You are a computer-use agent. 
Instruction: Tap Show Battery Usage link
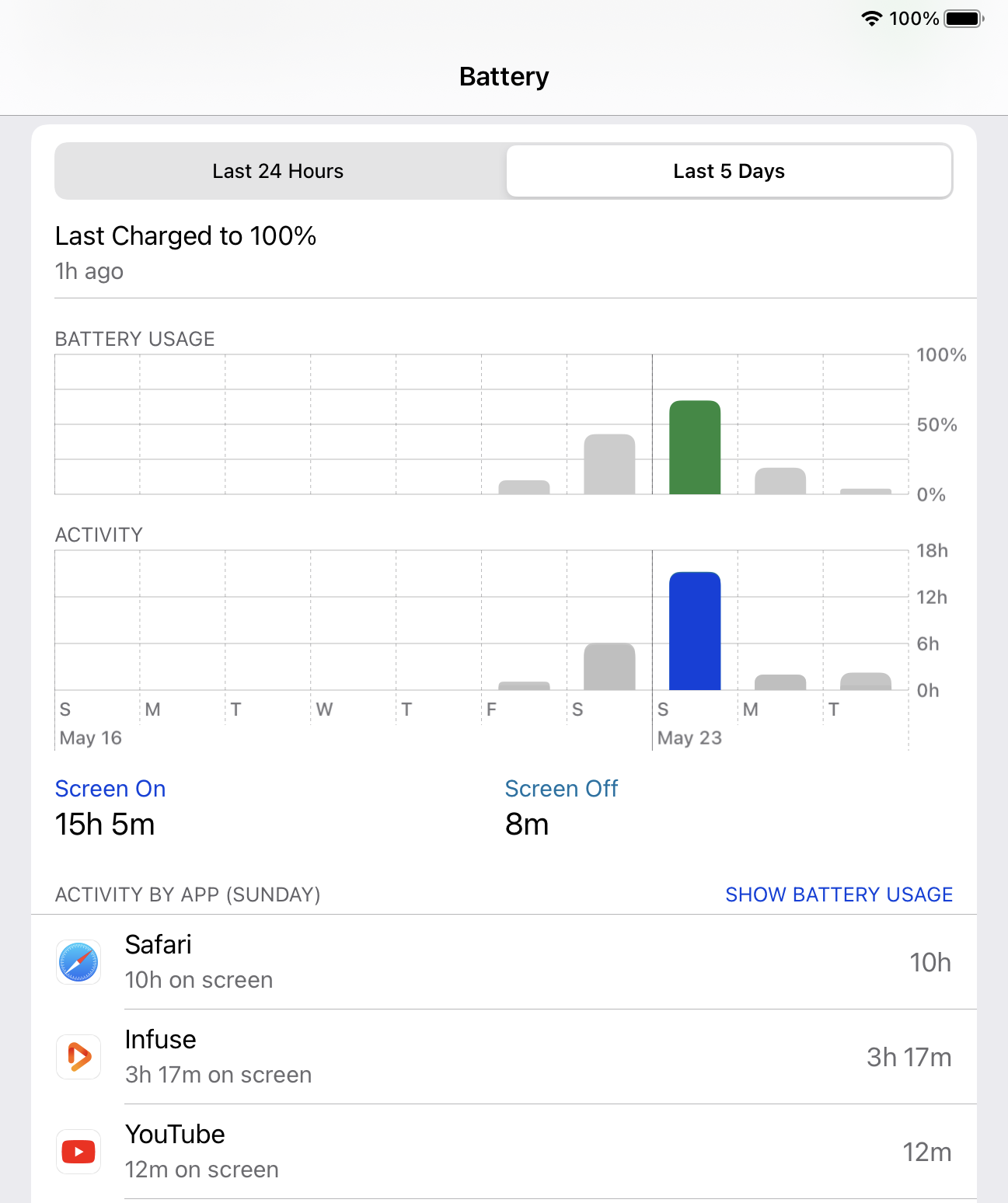[839, 894]
